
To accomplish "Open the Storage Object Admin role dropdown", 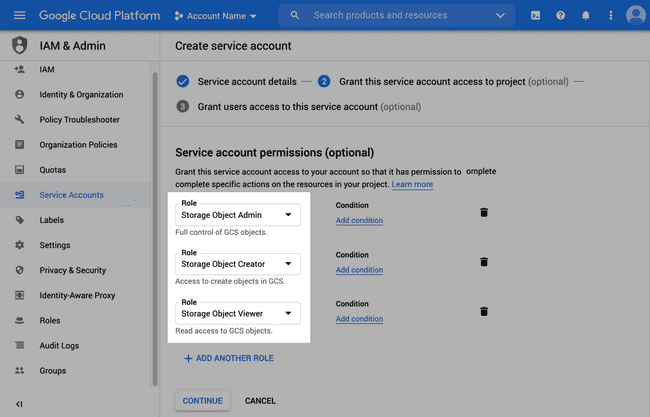I will (238, 215).
